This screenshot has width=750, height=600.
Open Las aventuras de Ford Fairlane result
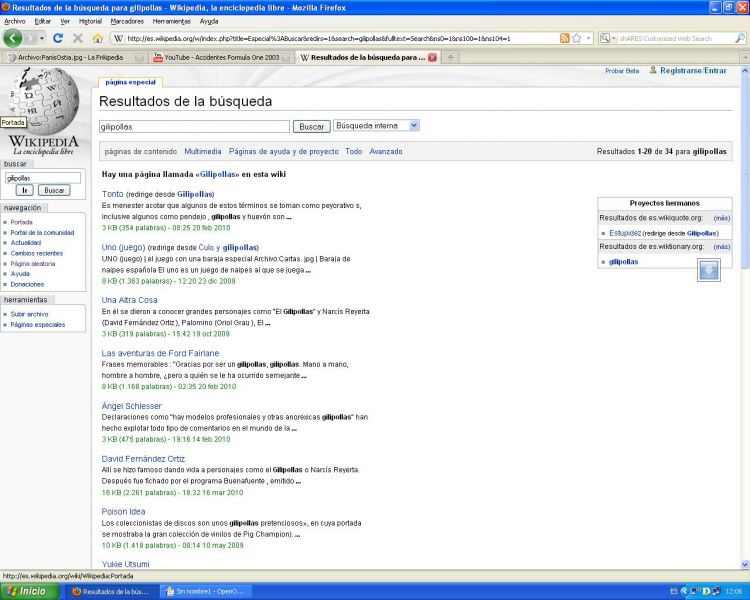pos(160,353)
